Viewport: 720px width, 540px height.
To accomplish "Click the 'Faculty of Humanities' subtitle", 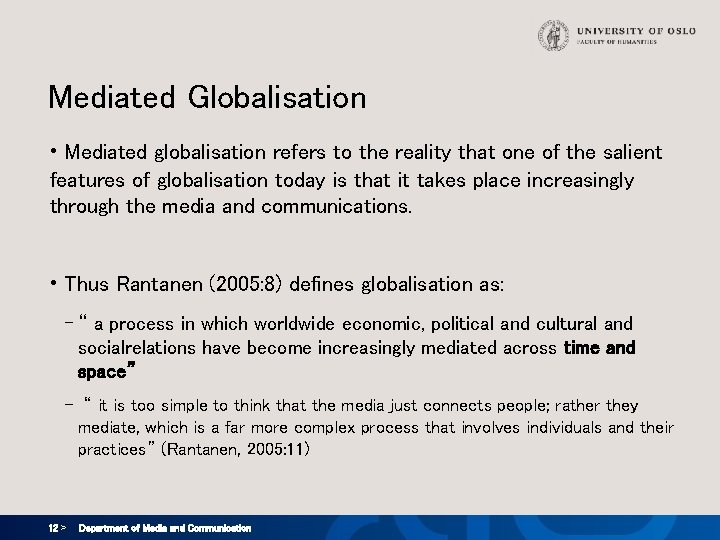I will [x=617, y=42].
